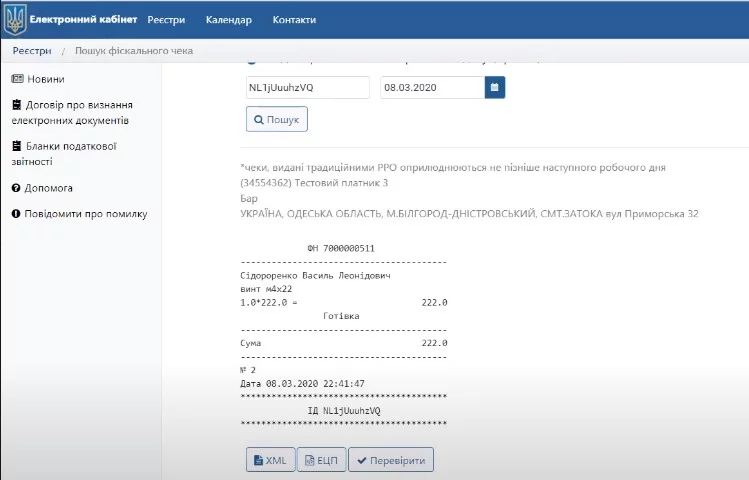Click the clipboard icon beside Договір про визнання
This screenshot has width=749, height=480.
pos(17,105)
